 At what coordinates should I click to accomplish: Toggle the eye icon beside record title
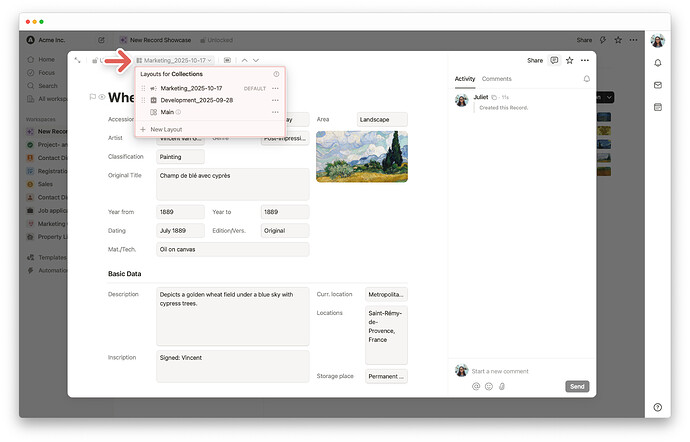click(x=102, y=97)
